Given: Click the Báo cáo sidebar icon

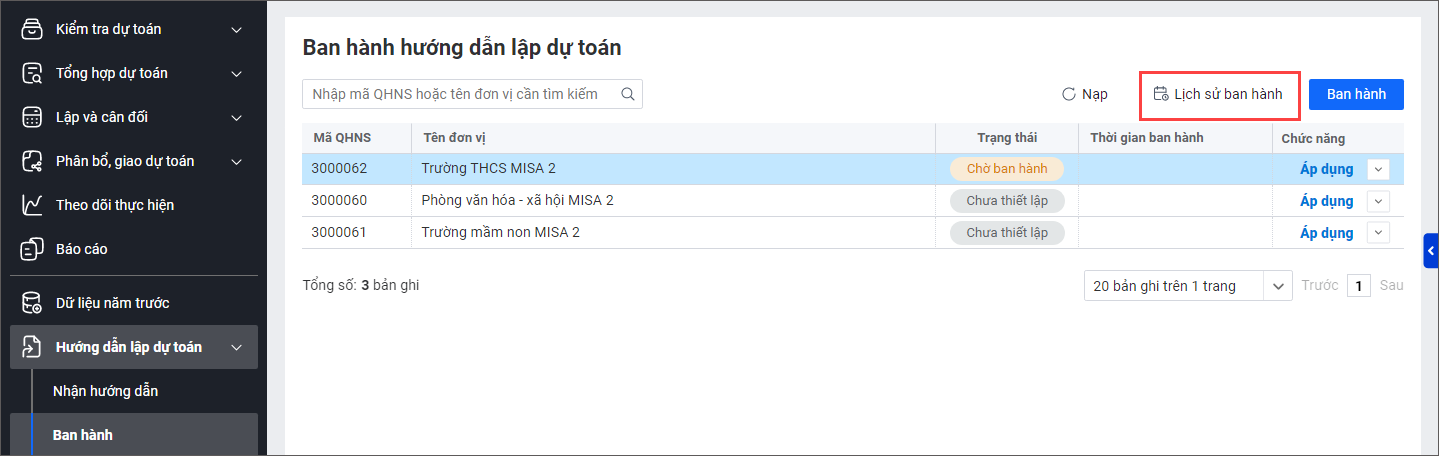Looking at the screenshot, I should coord(32,249).
